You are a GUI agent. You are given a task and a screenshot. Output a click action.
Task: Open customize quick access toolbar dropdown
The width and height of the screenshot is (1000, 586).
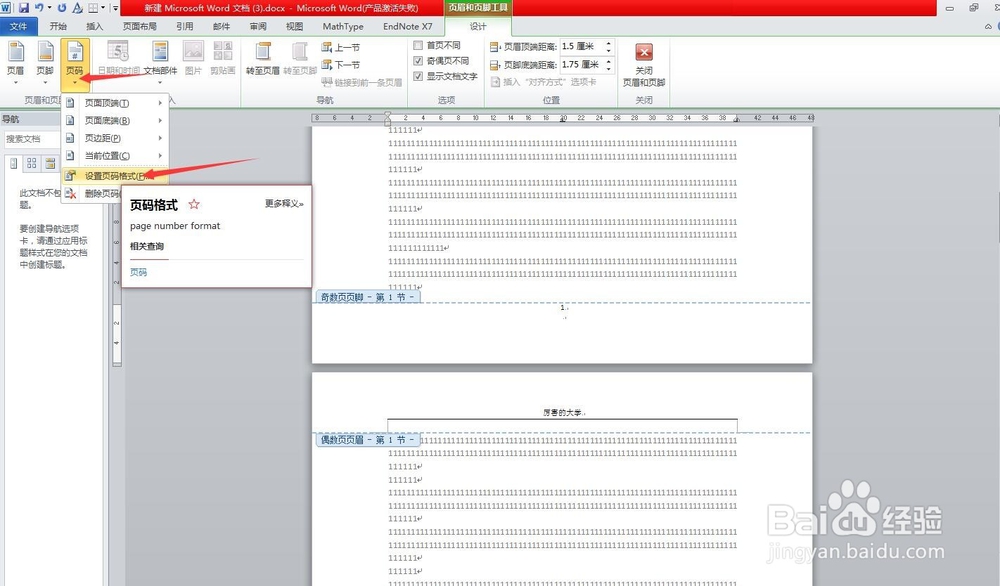(x=115, y=8)
